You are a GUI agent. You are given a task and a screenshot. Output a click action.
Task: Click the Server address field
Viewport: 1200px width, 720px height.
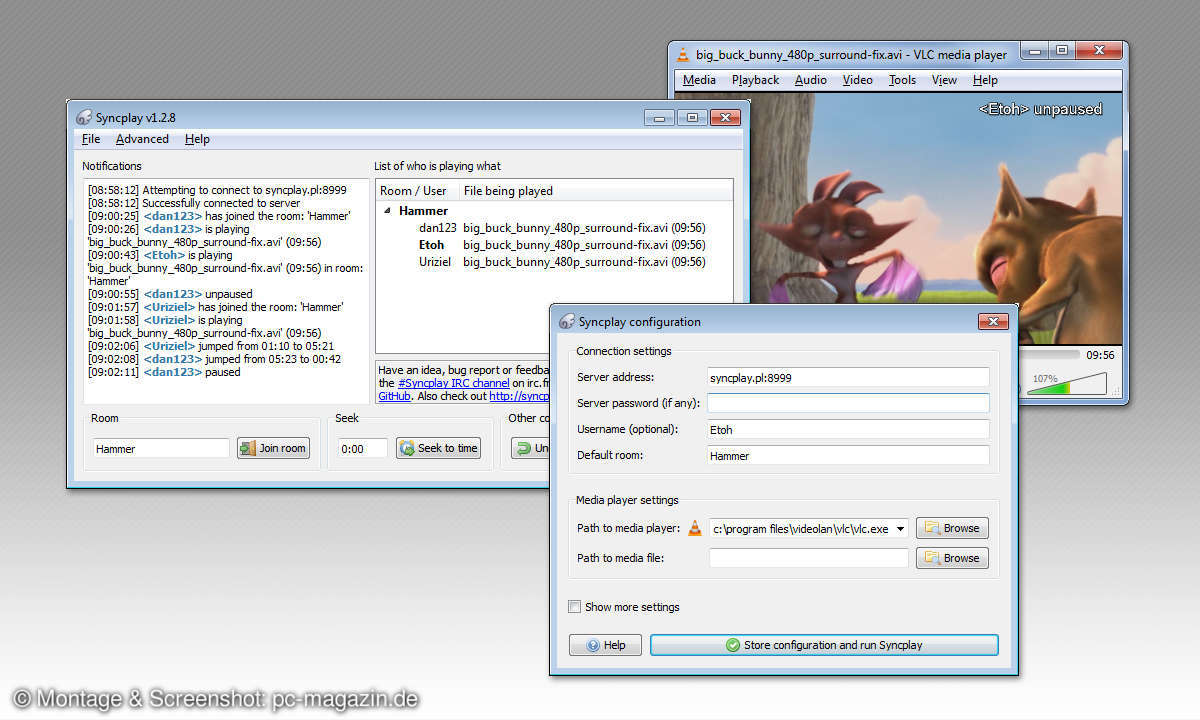[848, 377]
